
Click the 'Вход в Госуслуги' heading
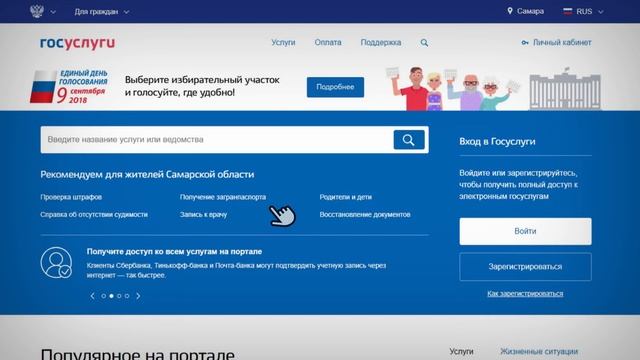pos(497,142)
